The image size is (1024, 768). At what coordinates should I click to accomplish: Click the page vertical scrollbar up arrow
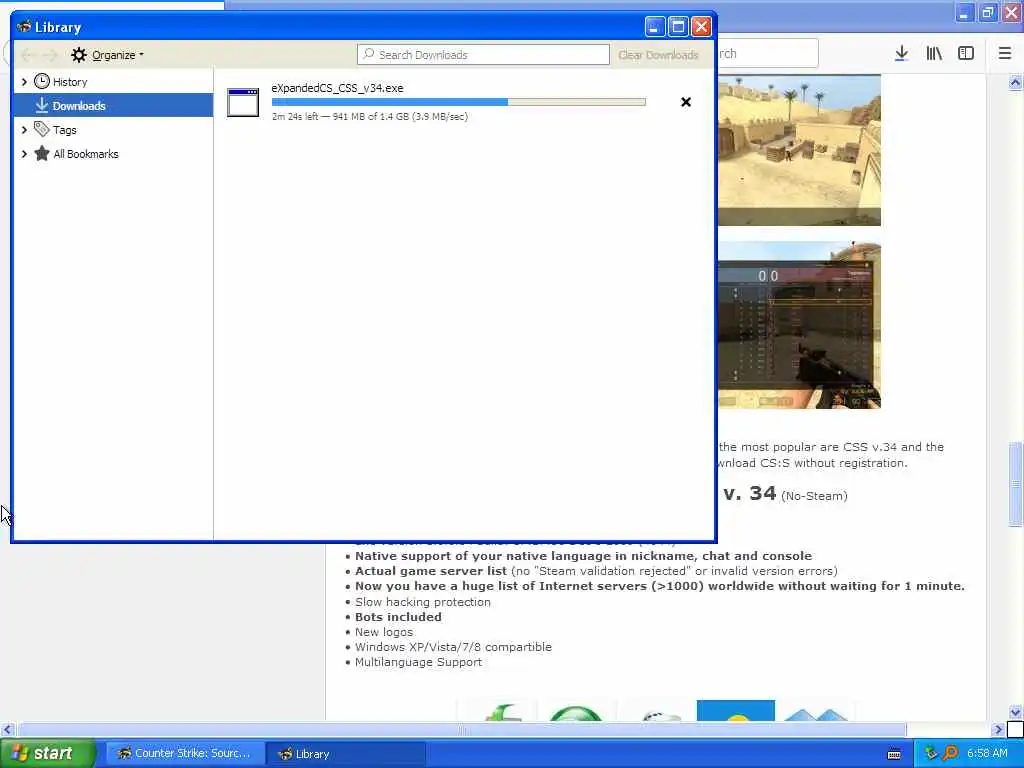pyautogui.click(x=1015, y=82)
